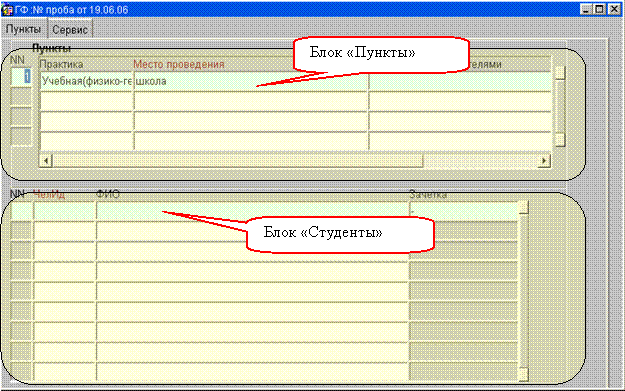The image size is (625, 391).
Task: Click the application icon in title bar
Action: (7, 9)
